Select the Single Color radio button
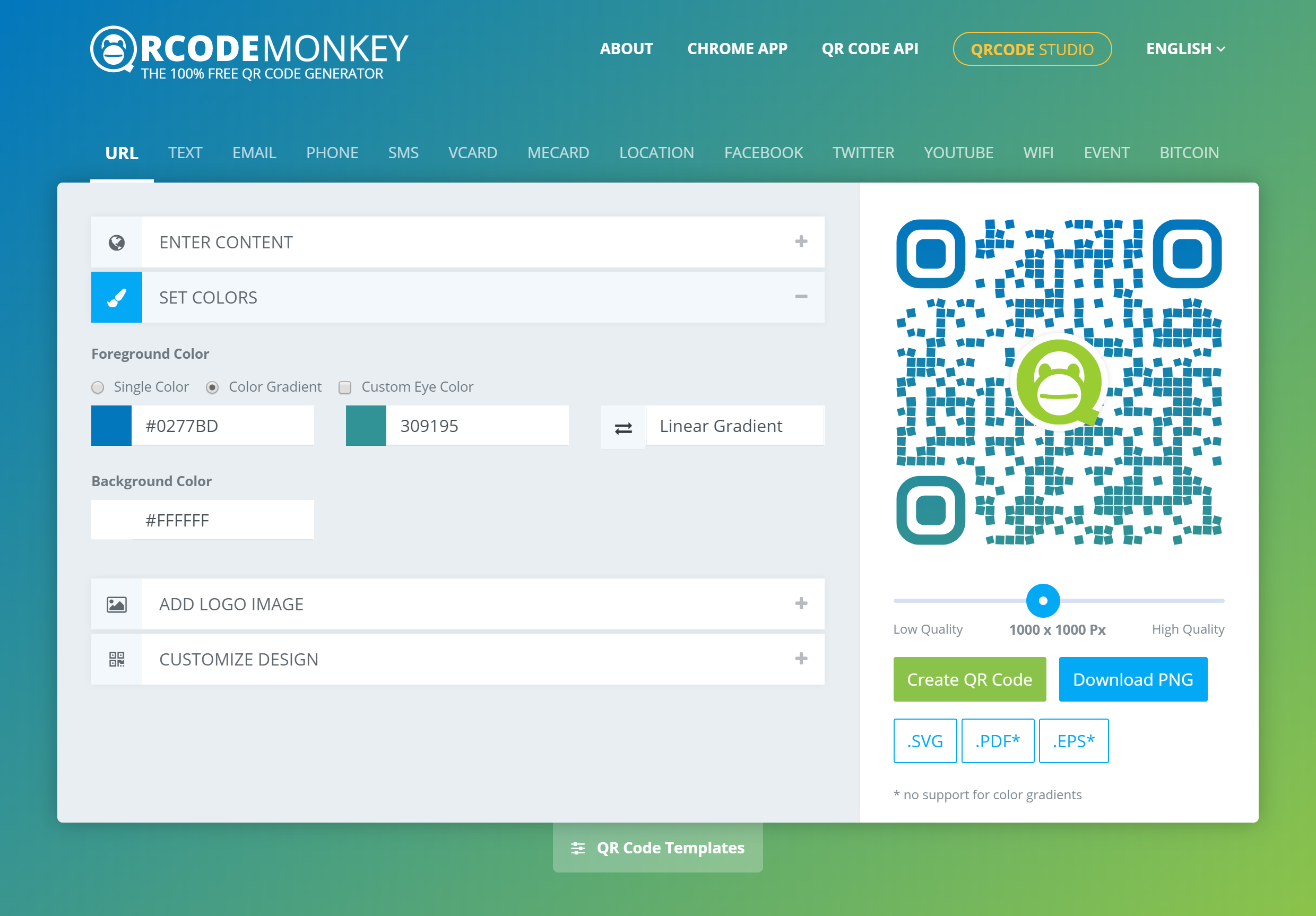This screenshot has width=1316, height=916. click(x=98, y=386)
